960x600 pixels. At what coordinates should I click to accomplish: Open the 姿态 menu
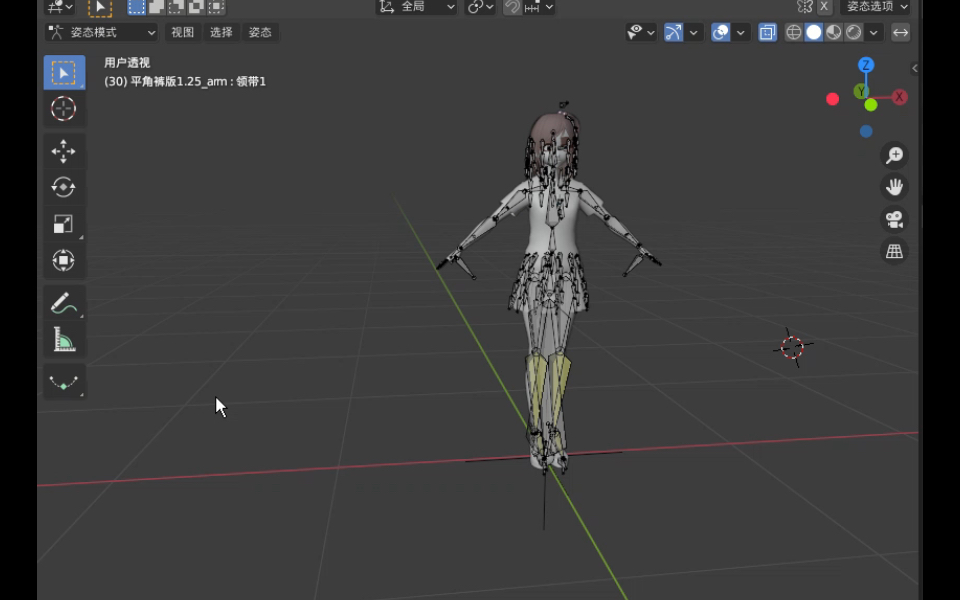(260, 32)
